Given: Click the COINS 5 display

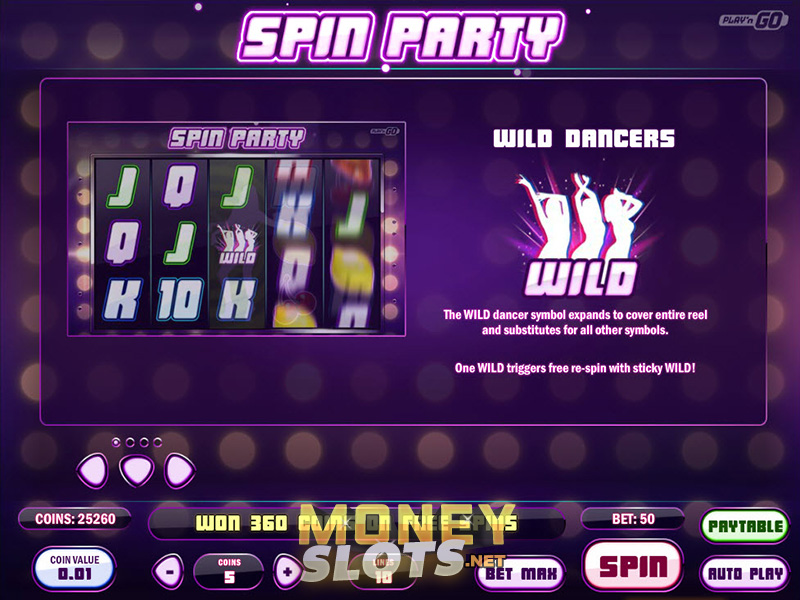Looking at the screenshot, I should pos(229,571).
